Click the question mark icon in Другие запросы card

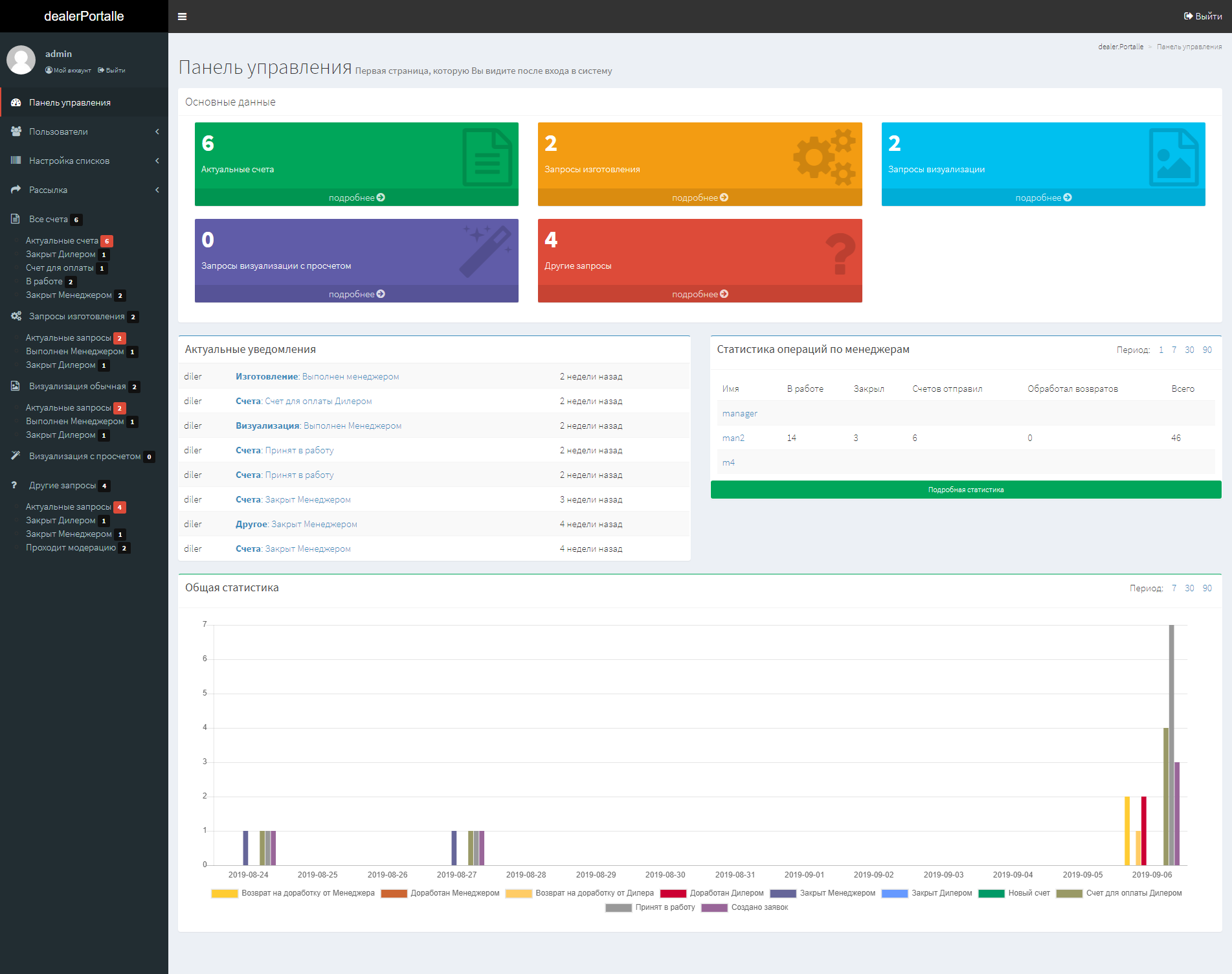(x=840, y=254)
